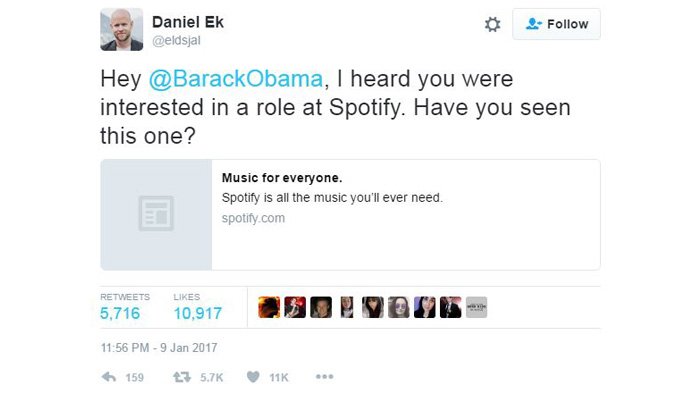Open first liker's orange avatar
The height and width of the screenshot is (393, 700).
[x=269, y=307]
